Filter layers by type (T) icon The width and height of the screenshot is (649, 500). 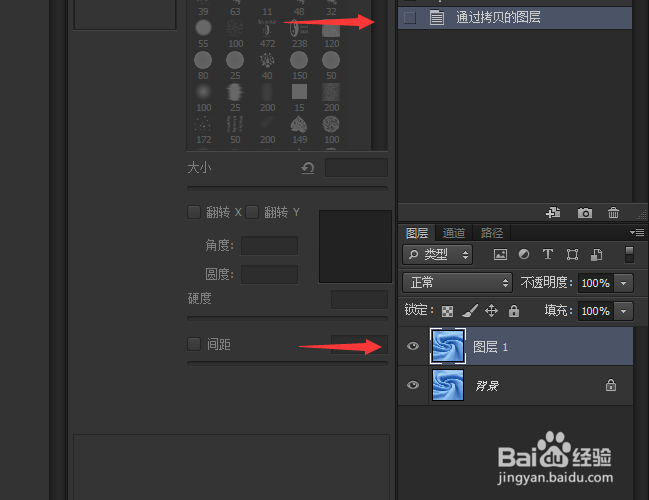548,254
